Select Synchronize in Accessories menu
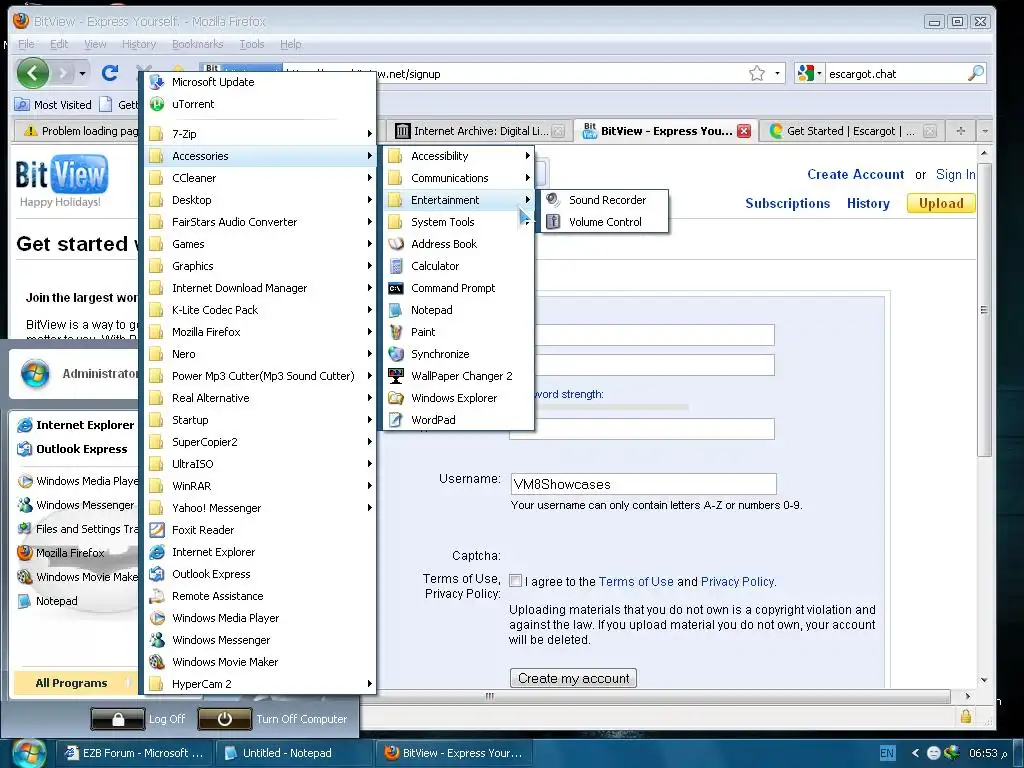 coord(458,354)
